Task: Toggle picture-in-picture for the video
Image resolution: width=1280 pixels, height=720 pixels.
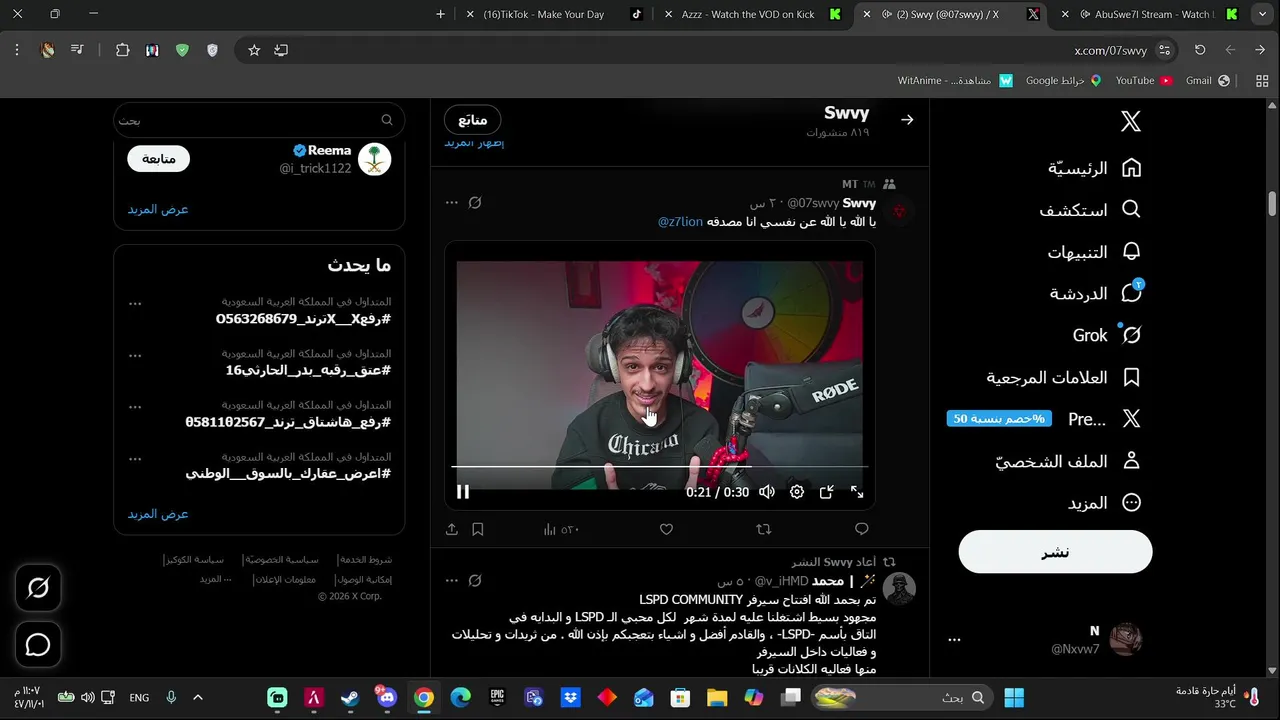Action: coord(827,492)
